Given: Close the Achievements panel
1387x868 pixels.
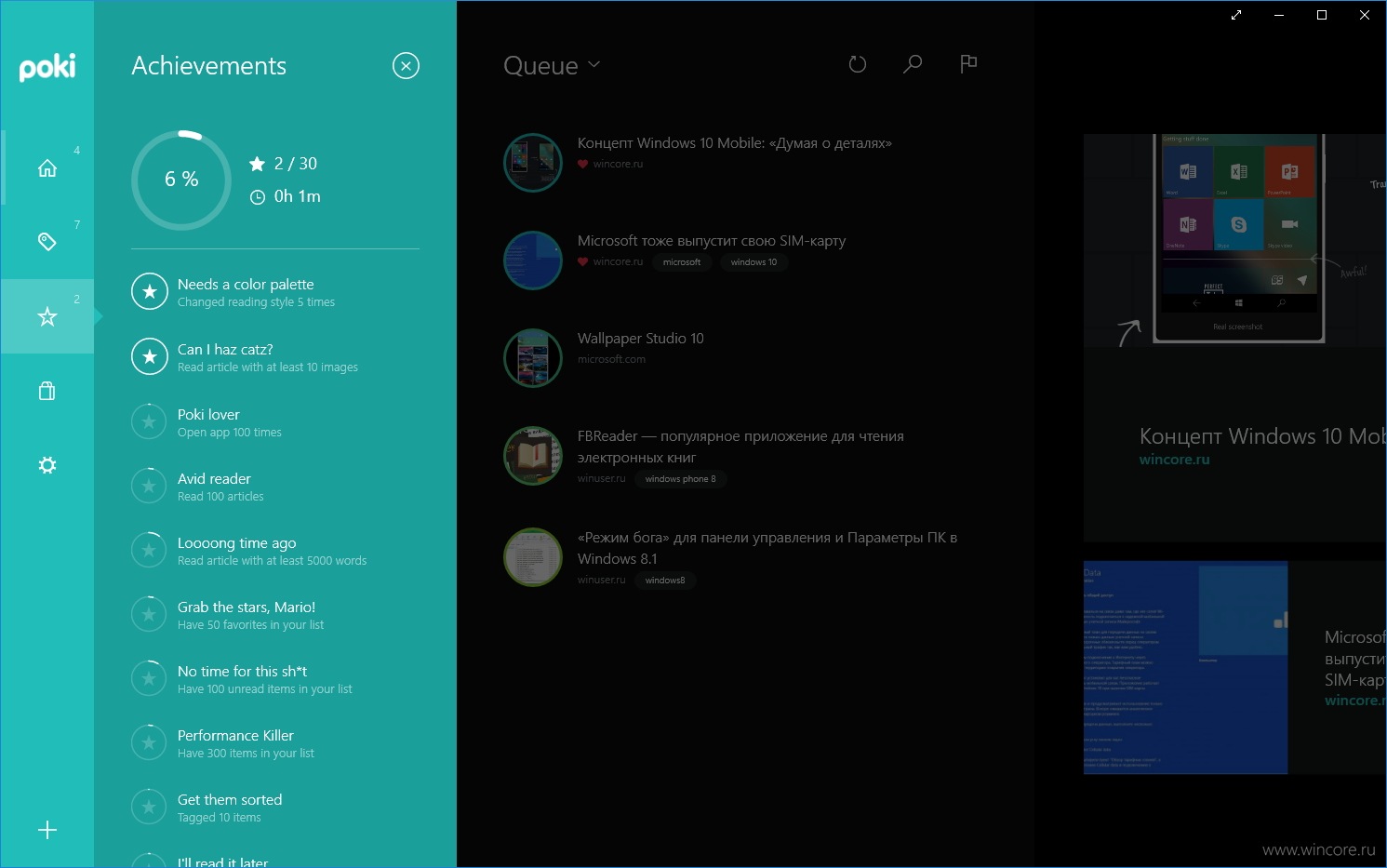Looking at the screenshot, I should [406, 66].
